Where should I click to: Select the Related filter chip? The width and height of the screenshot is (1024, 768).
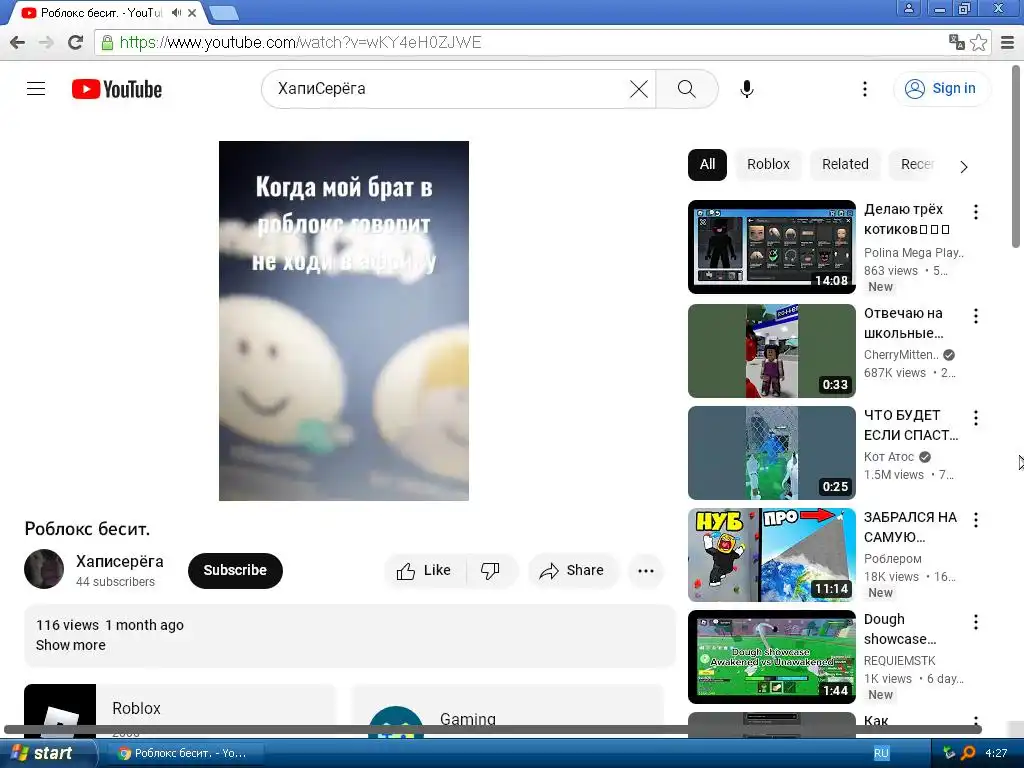[x=845, y=165]
